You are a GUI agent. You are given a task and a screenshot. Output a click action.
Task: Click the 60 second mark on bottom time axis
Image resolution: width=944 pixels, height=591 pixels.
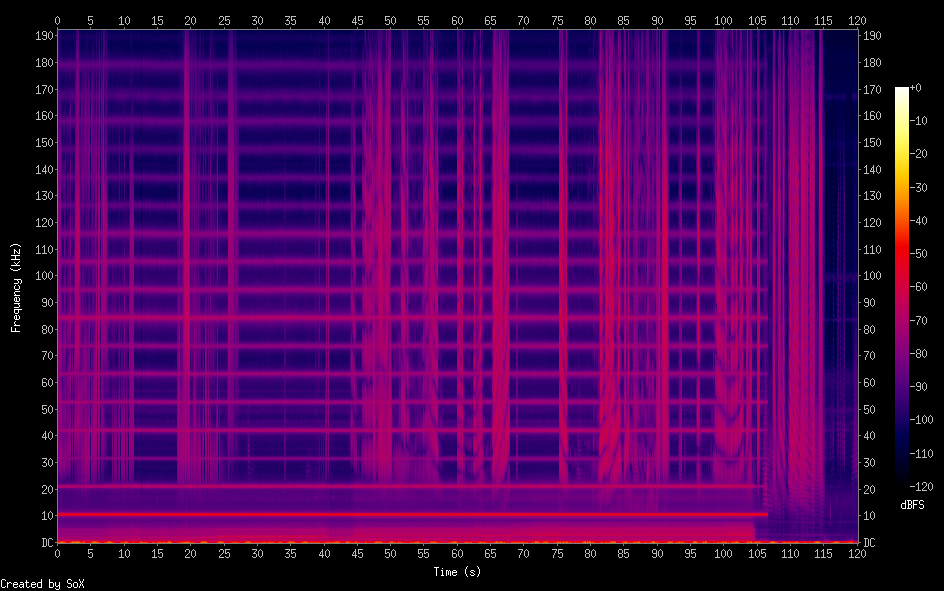tap(457, 553)
